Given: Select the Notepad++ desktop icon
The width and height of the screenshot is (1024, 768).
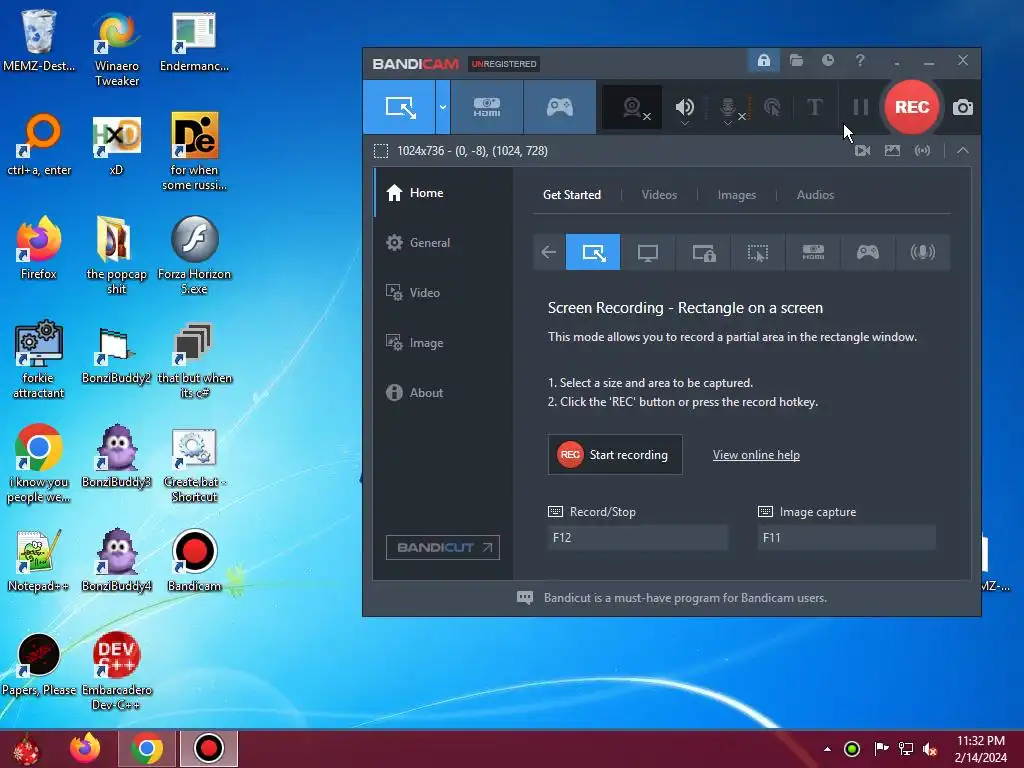Looking at the screenshot, I should point(38,560).
